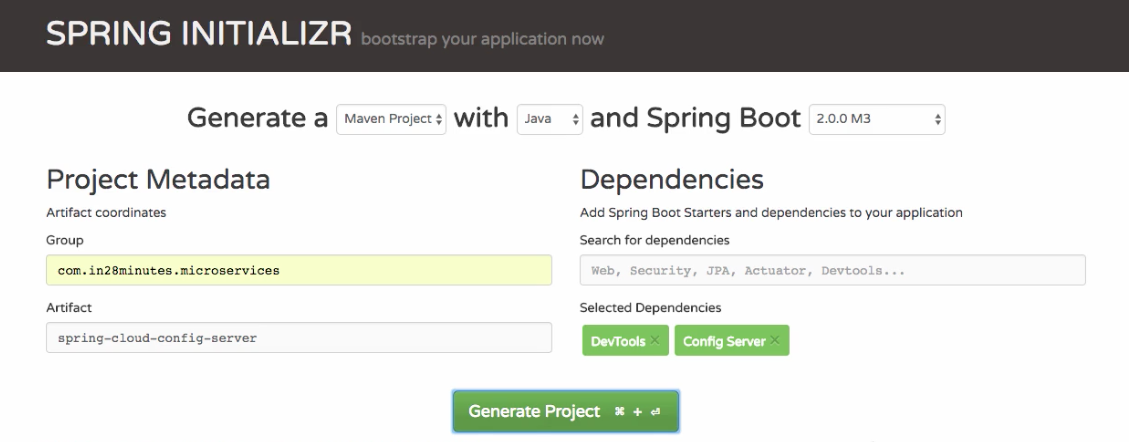Click the Search for dependencies field

point(832,270)
